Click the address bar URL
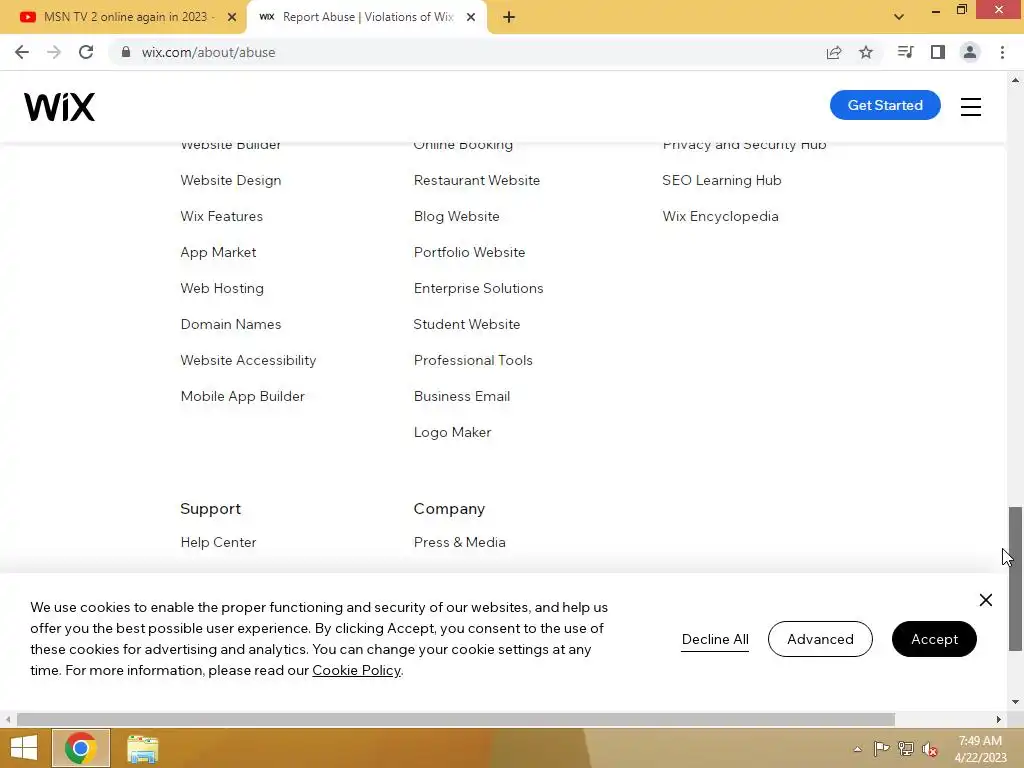 (x=208, y=52)
